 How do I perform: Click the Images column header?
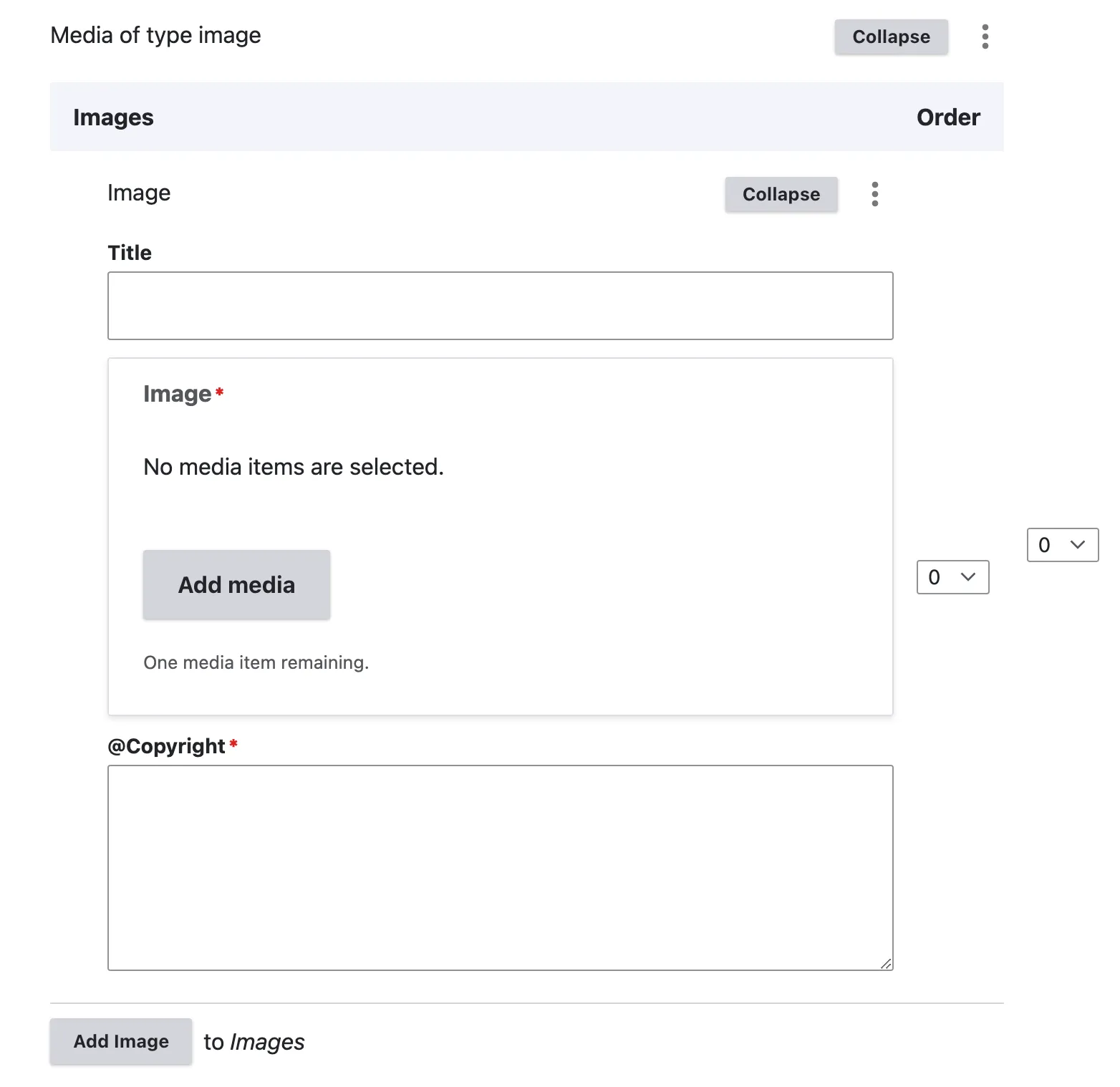[113, 117]
